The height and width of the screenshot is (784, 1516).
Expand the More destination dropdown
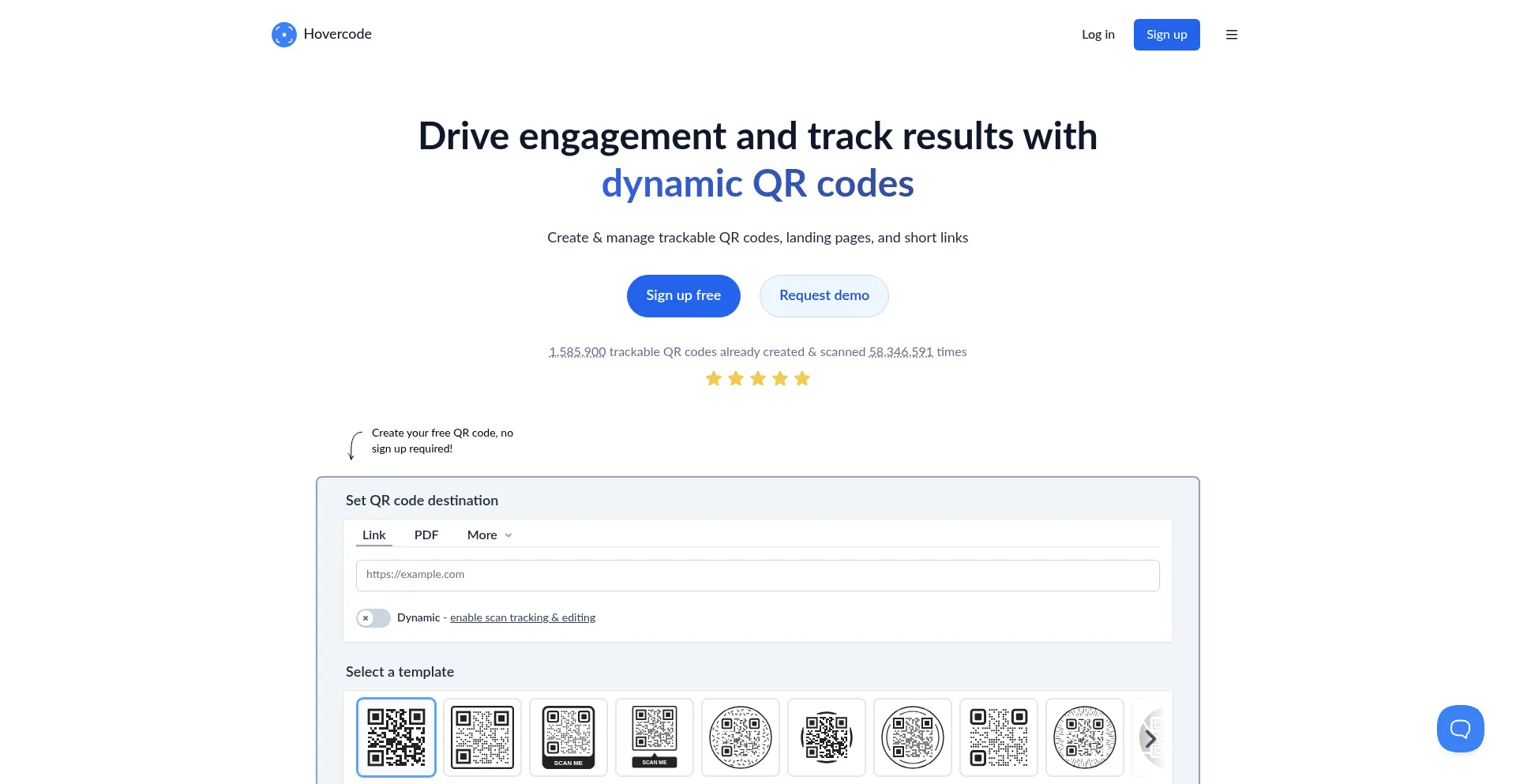(490, 535)
